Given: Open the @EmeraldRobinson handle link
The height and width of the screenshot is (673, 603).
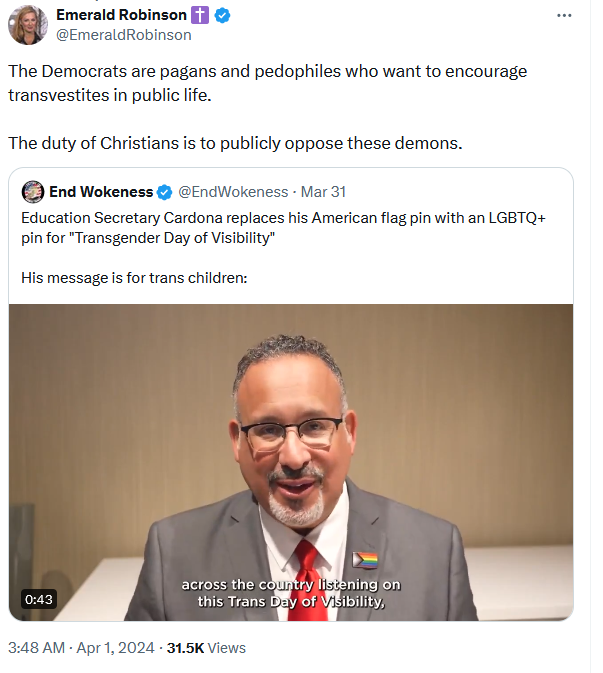Looking at the screenshot, I should pyautogui.click(x=124, y=35).
